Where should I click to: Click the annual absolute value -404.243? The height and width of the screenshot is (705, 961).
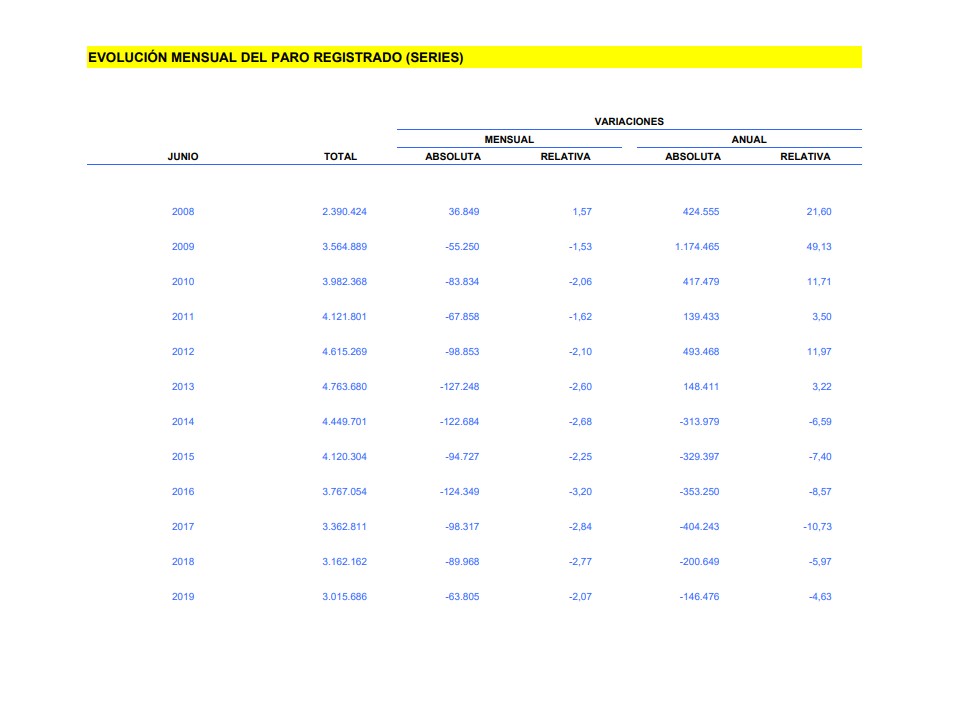click(x=697, y=527)
